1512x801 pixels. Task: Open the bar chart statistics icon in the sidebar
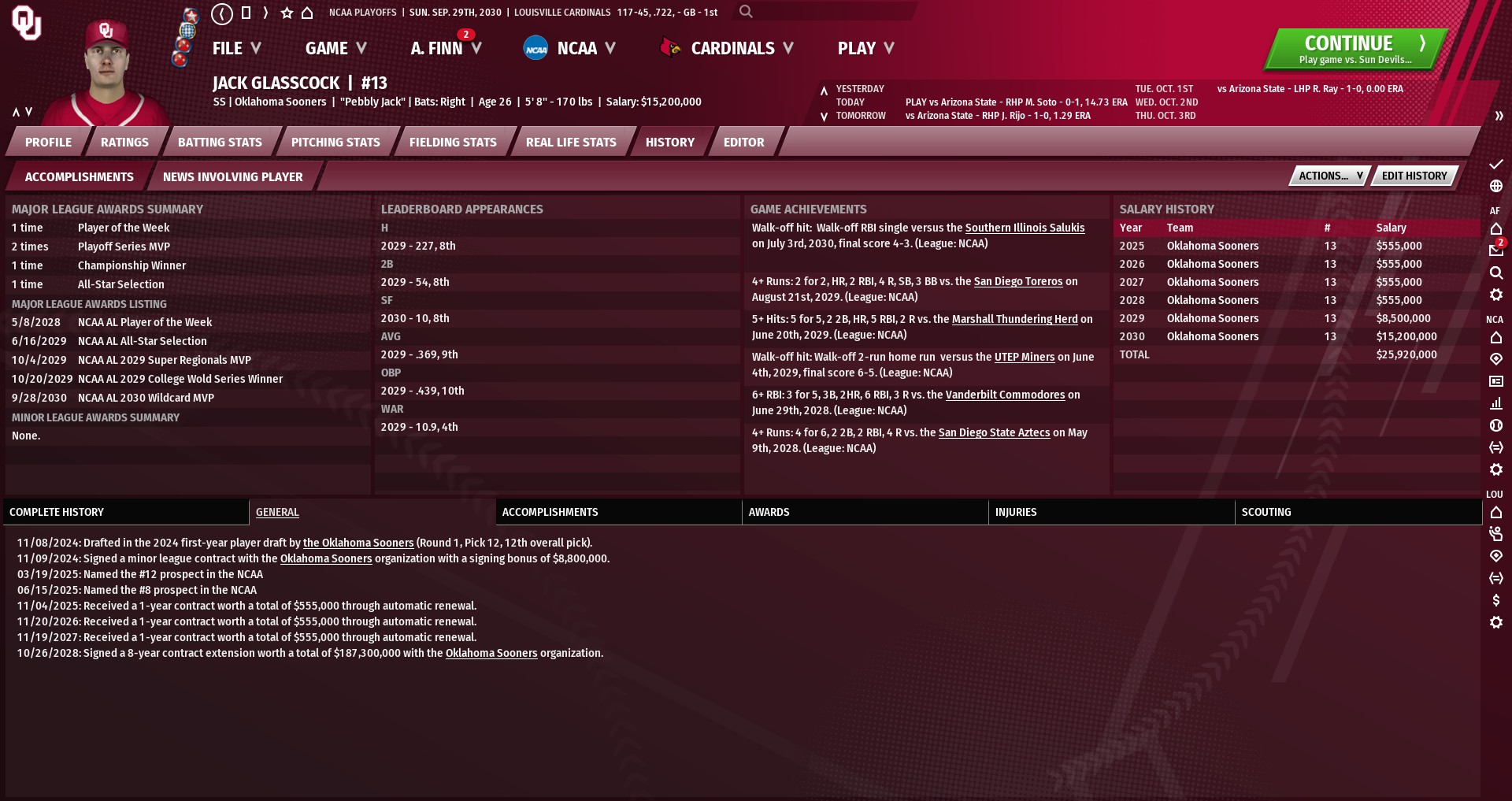click(1496, 403)
